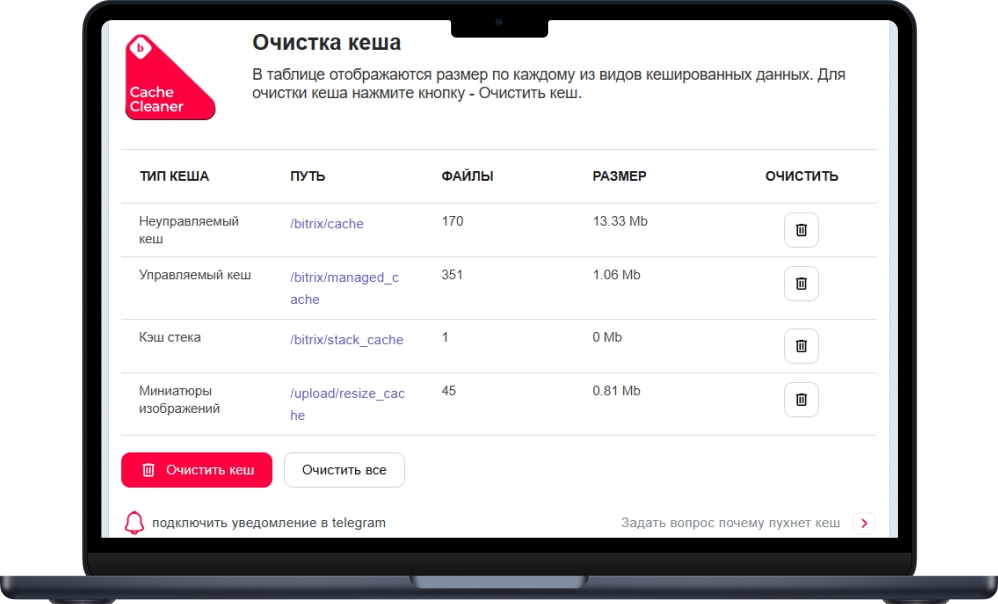Viewport: 998px width, 604px height.
Task: Click the pink arrow next to Задать вопрос
Action: coord(864,521)
